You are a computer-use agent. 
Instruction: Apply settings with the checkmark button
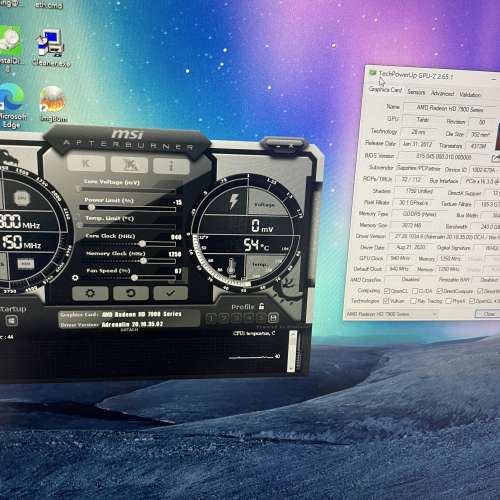pyautogui.click(x=171, y=293)
